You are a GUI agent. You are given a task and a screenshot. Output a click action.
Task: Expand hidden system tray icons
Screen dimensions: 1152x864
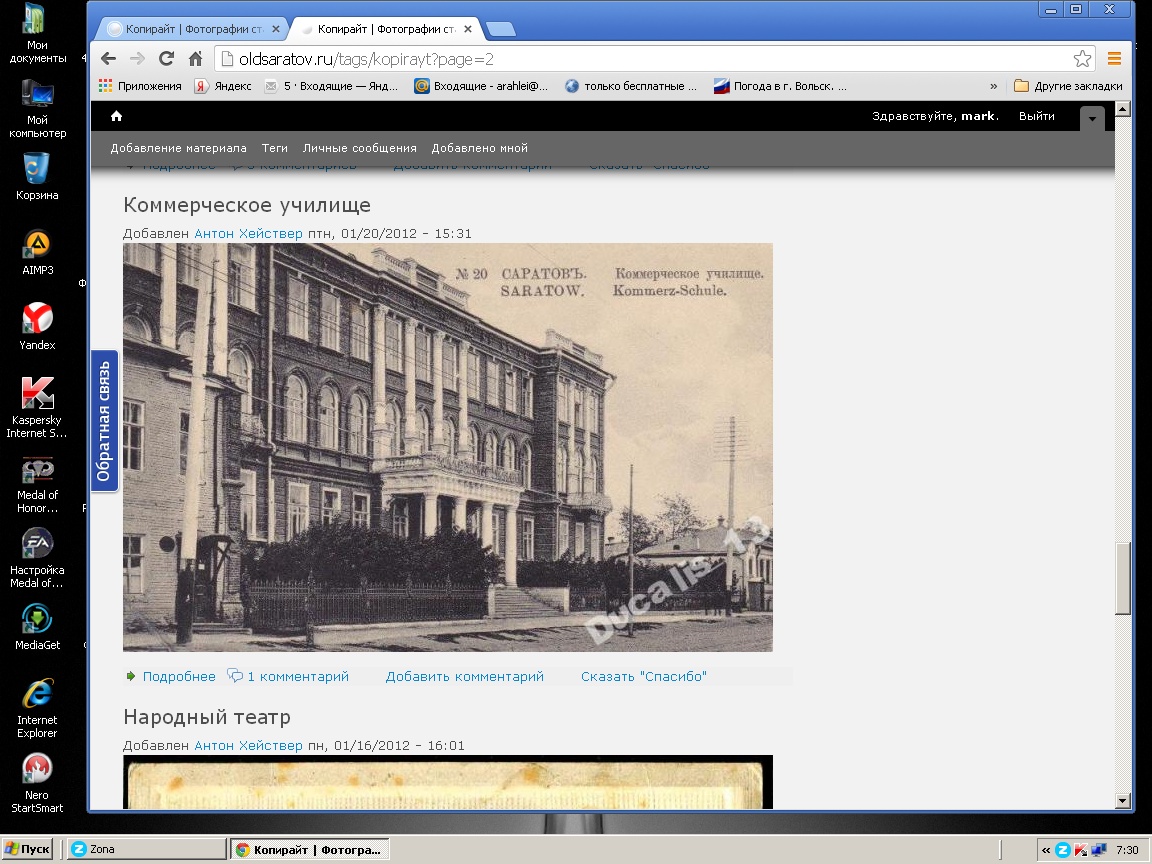point(1046,850)
